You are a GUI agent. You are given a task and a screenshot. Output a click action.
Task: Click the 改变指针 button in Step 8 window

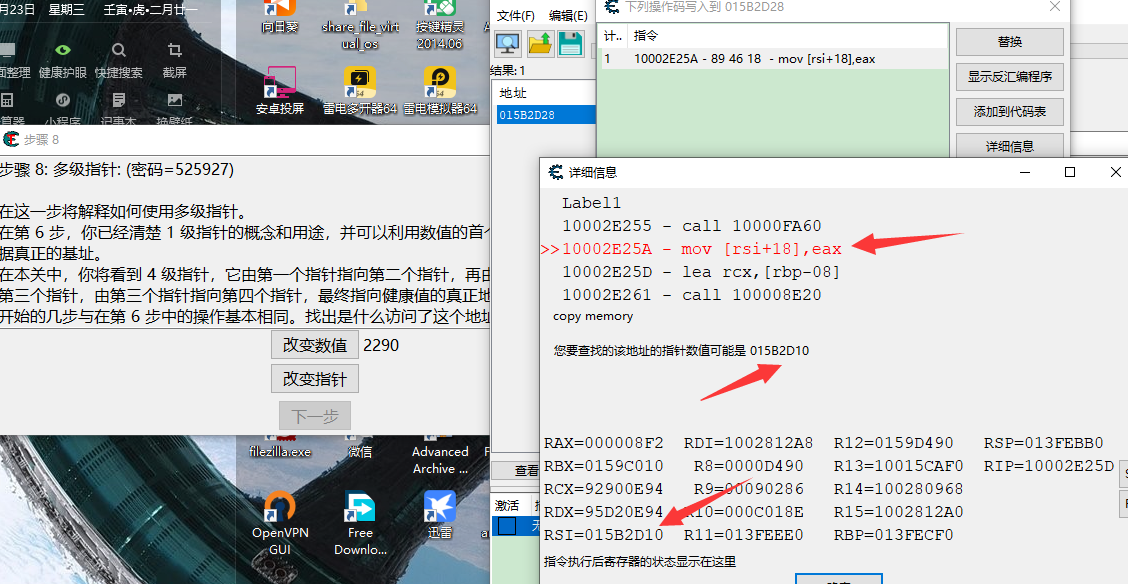(x=314, y=379)
